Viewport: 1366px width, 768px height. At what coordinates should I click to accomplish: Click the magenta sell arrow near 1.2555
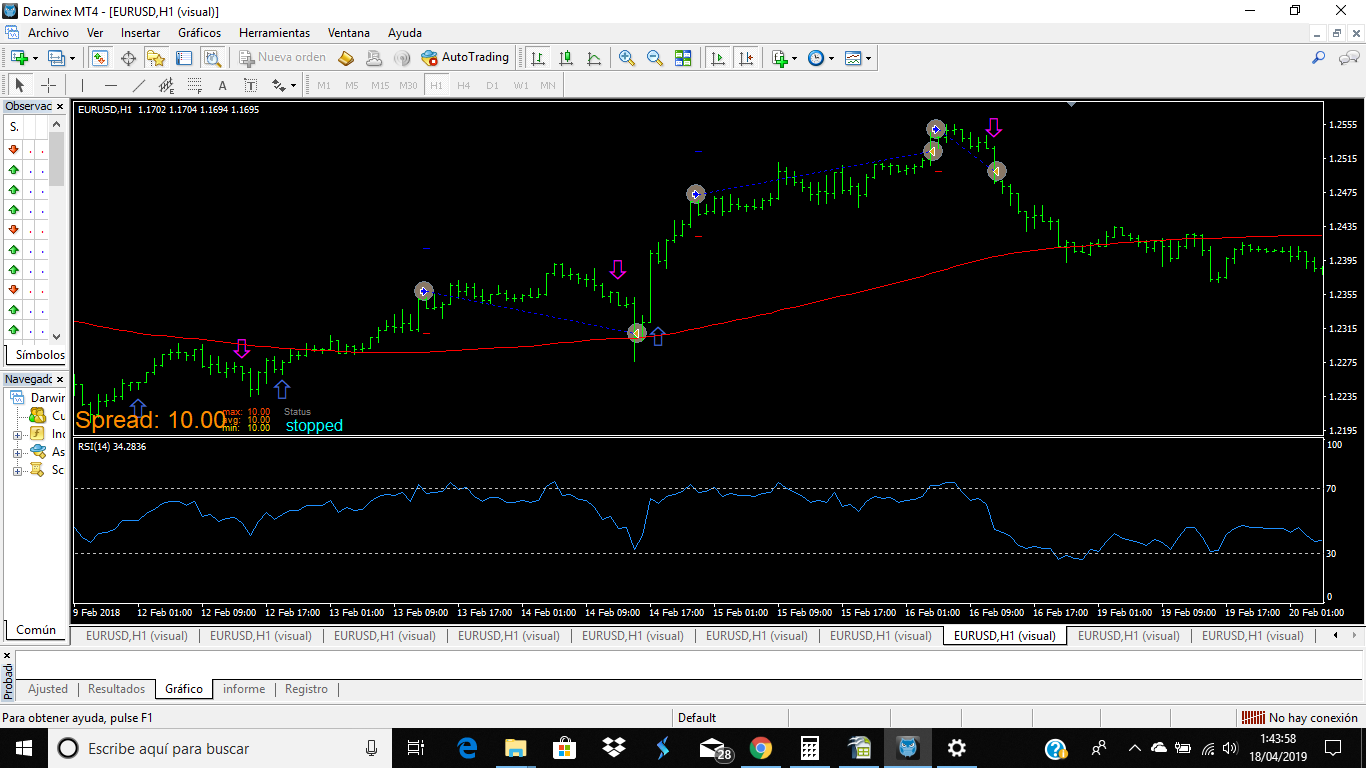coord(993,127)
